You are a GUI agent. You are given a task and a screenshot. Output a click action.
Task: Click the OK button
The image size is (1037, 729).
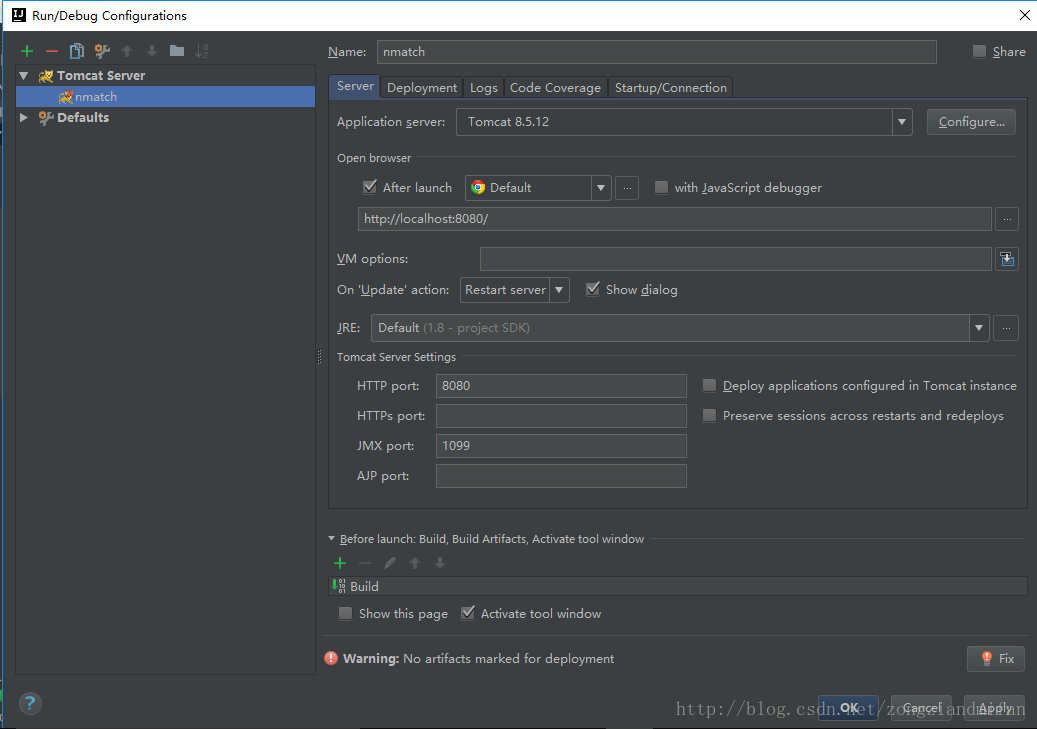pos(848,708)
